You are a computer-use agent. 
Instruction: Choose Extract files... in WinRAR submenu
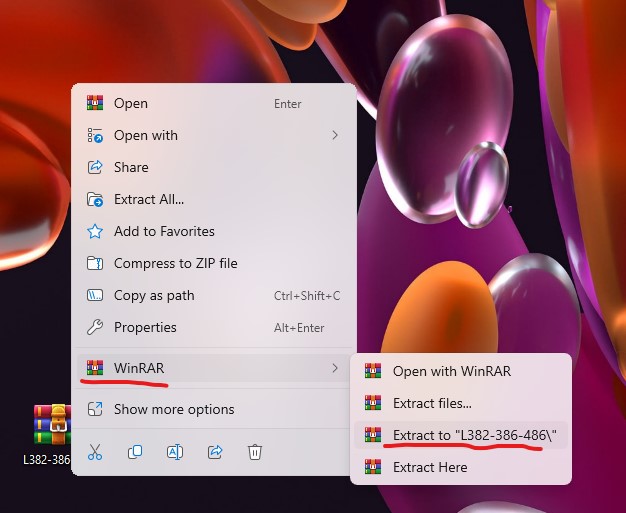[432, 403]
